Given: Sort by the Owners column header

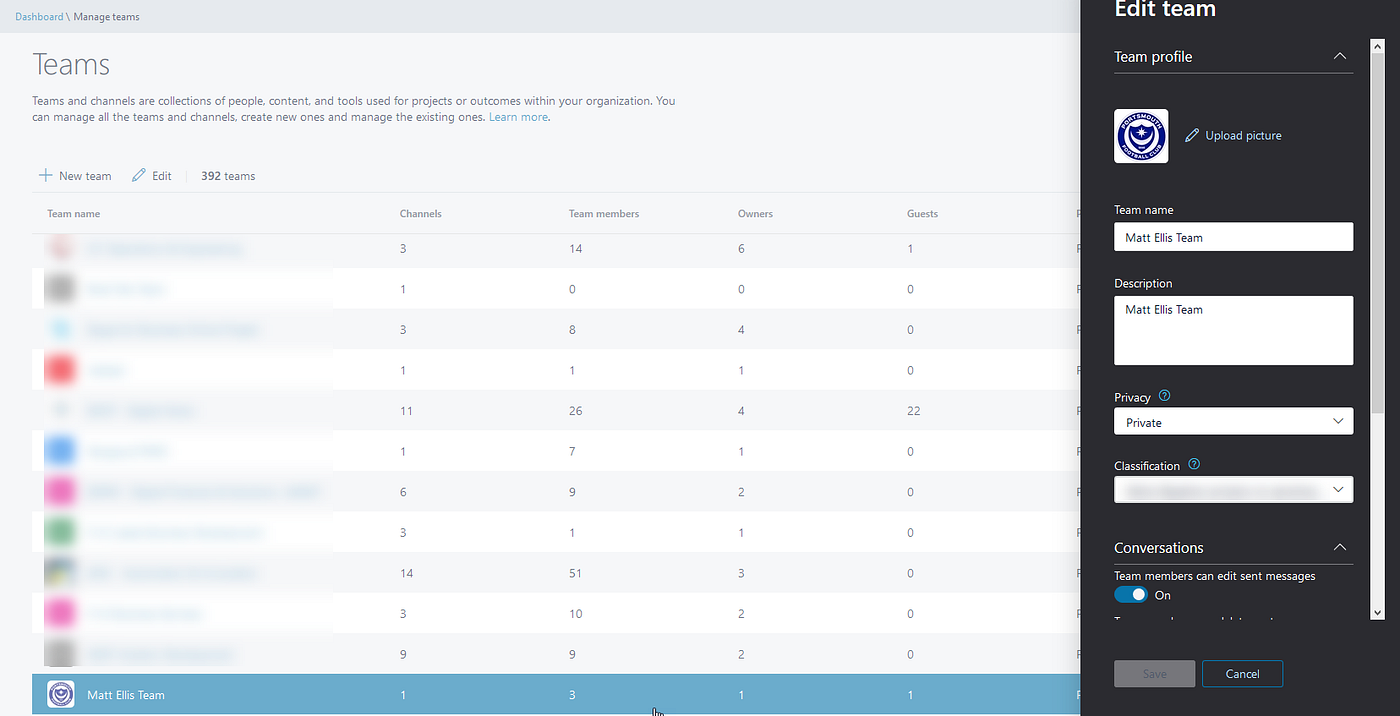Looking at the screenshot, I should tap(755, 214).
